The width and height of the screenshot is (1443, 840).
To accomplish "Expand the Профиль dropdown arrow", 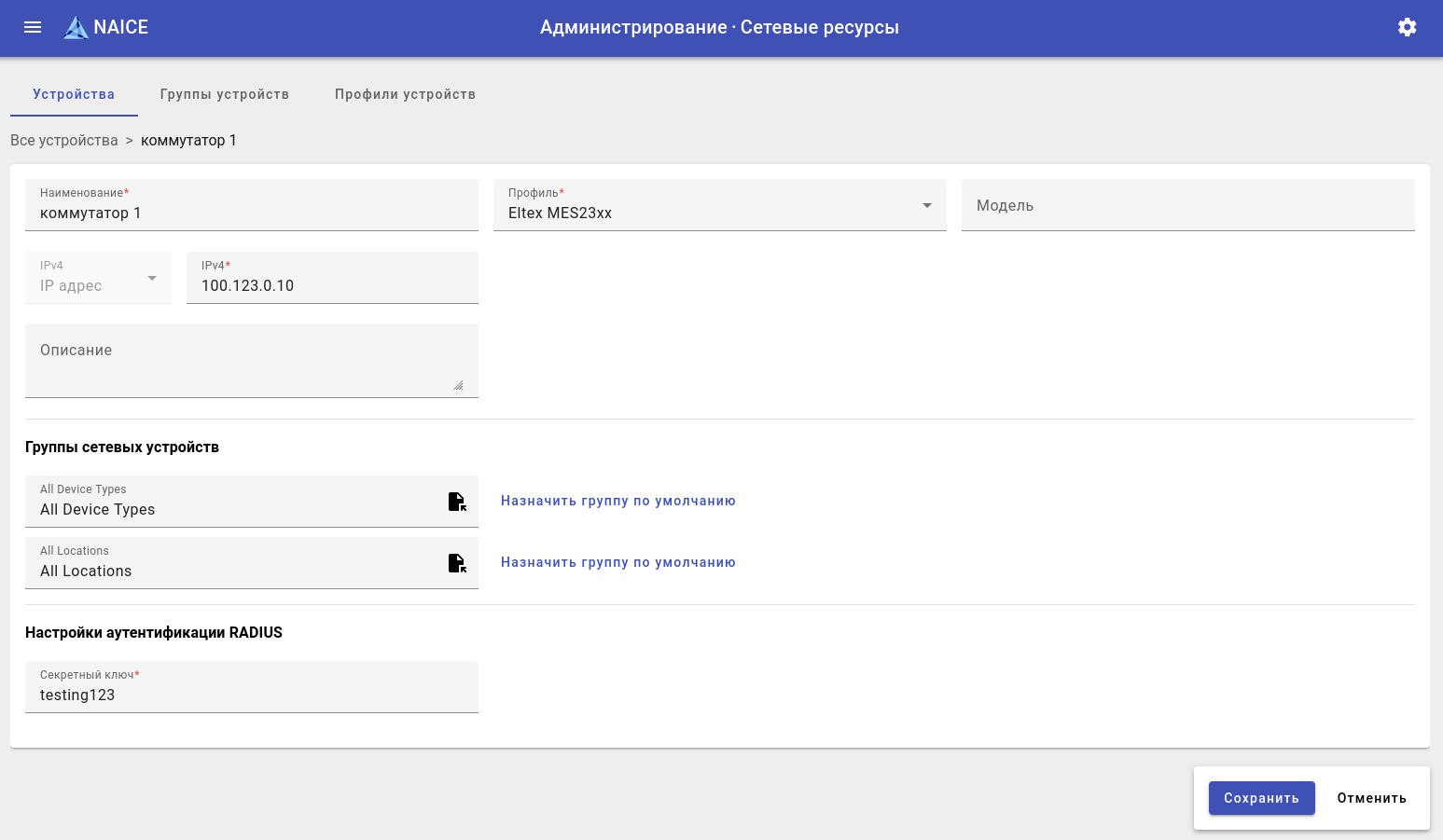I will (x=926, y=205).
